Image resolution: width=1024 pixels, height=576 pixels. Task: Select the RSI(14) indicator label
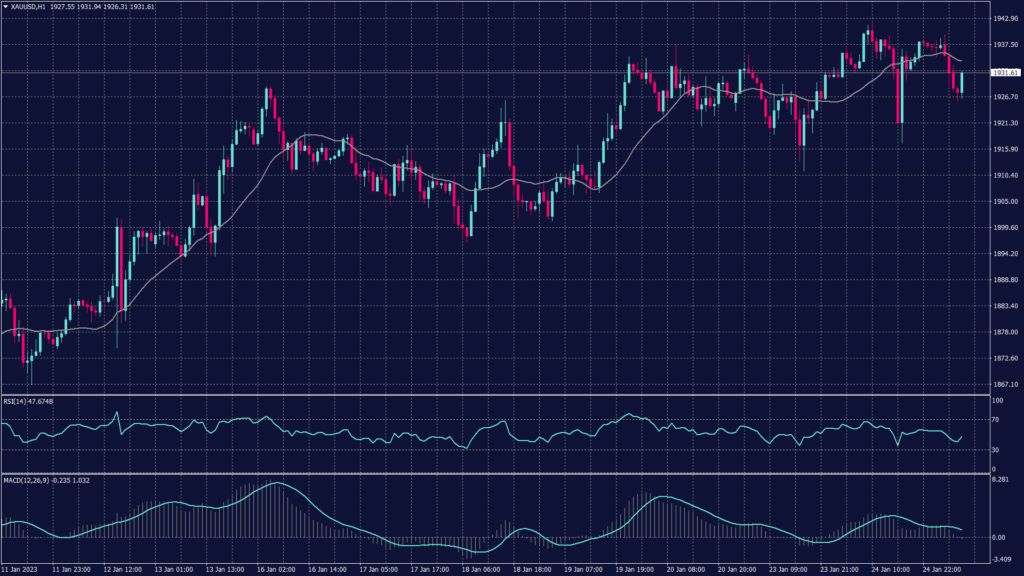pyautogui.click(x=28, y=401)
